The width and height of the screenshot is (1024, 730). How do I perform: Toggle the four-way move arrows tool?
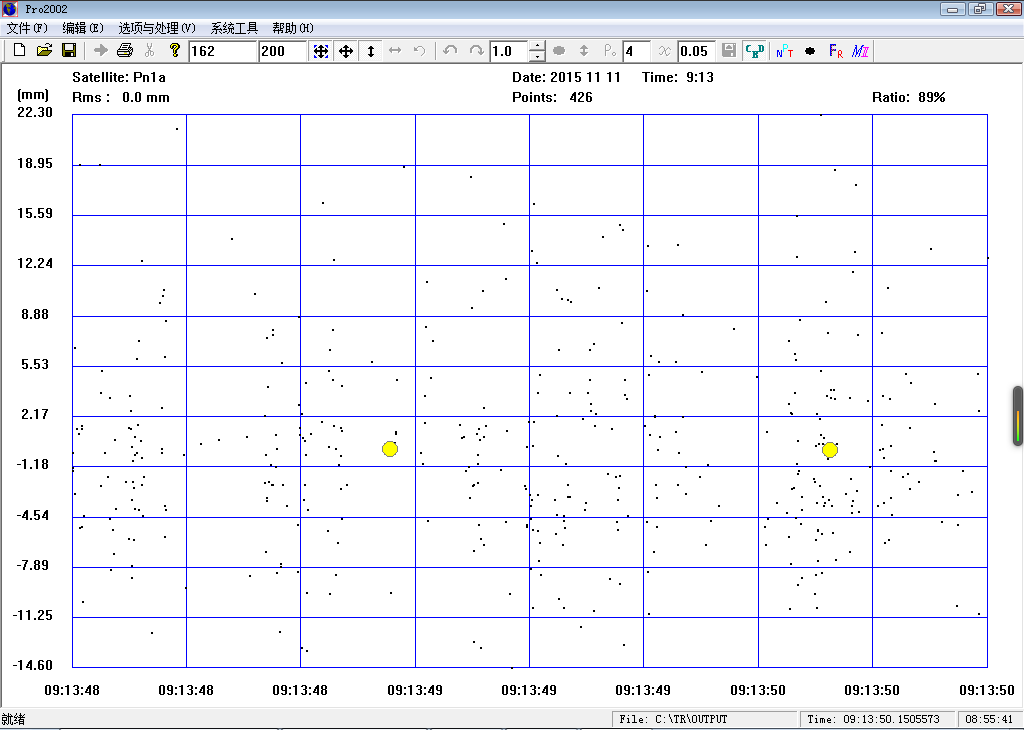[346, 51]
